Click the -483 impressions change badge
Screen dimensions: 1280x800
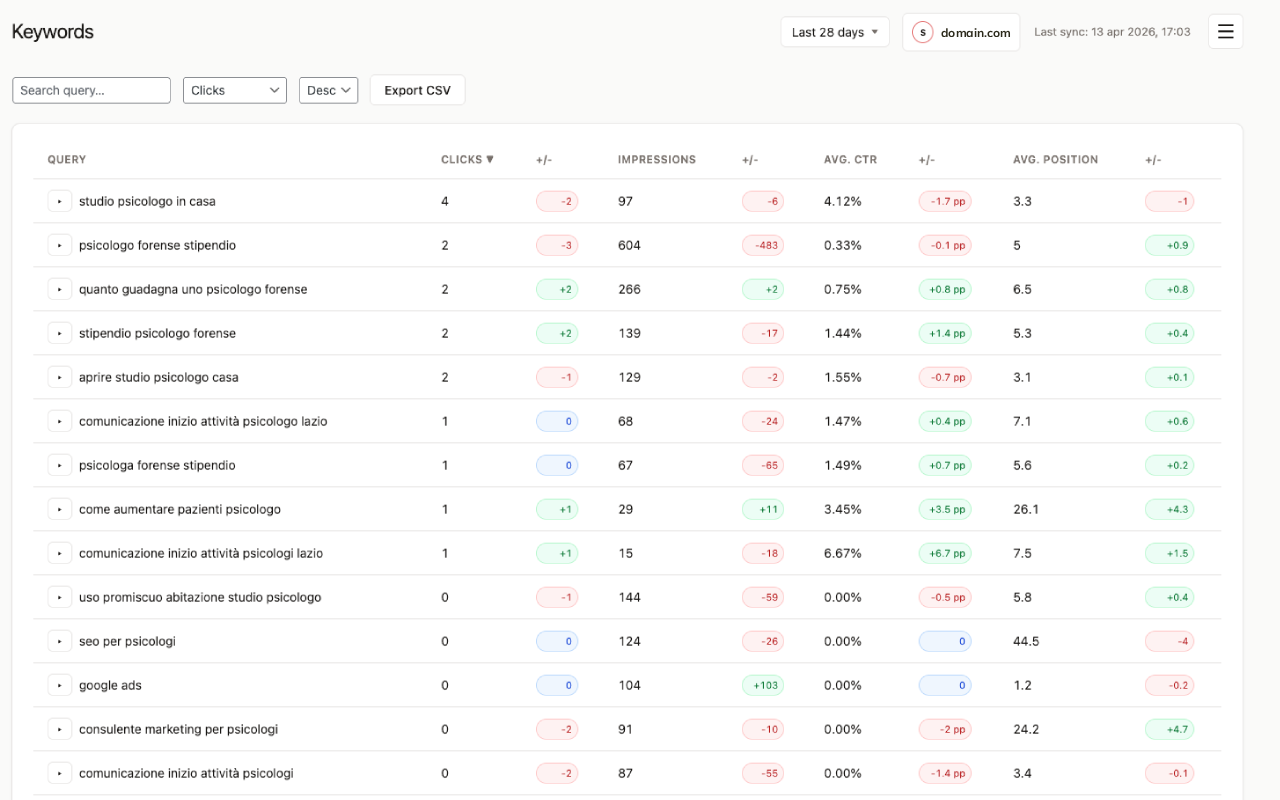point(763,245)
